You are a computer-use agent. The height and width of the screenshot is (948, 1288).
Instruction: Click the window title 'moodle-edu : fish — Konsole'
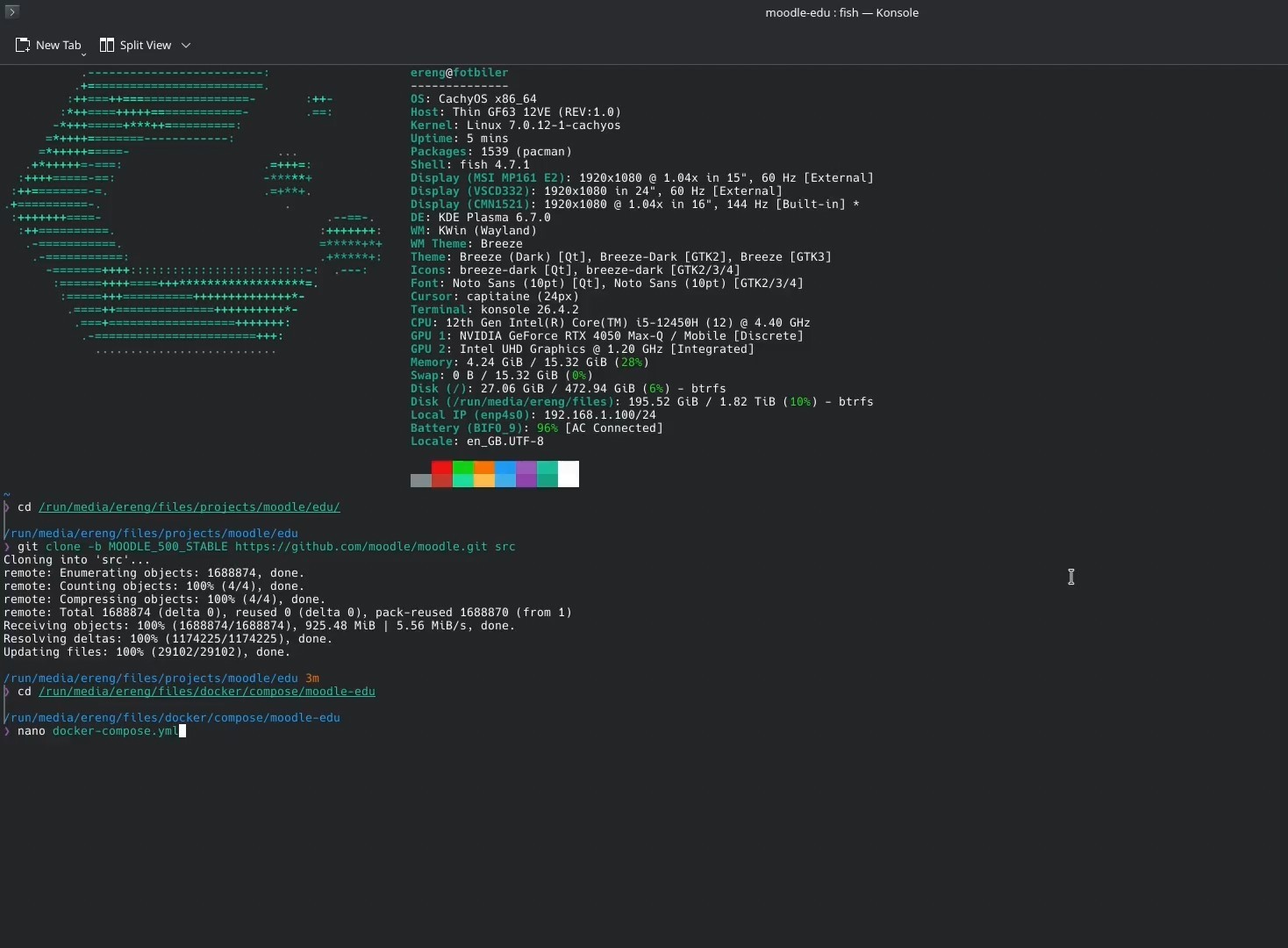[x=841, y=12]
